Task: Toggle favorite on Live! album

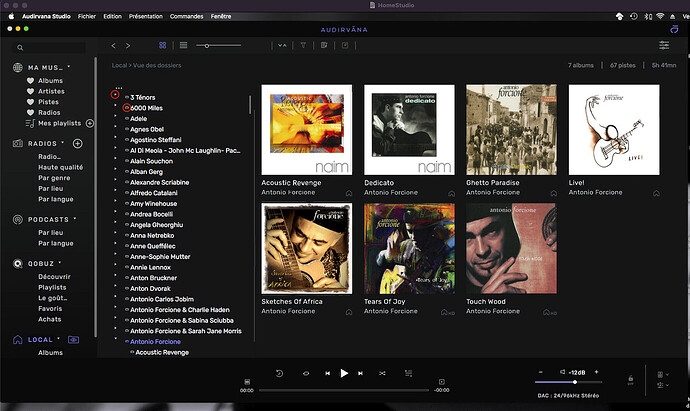Action: pos(656,193)
